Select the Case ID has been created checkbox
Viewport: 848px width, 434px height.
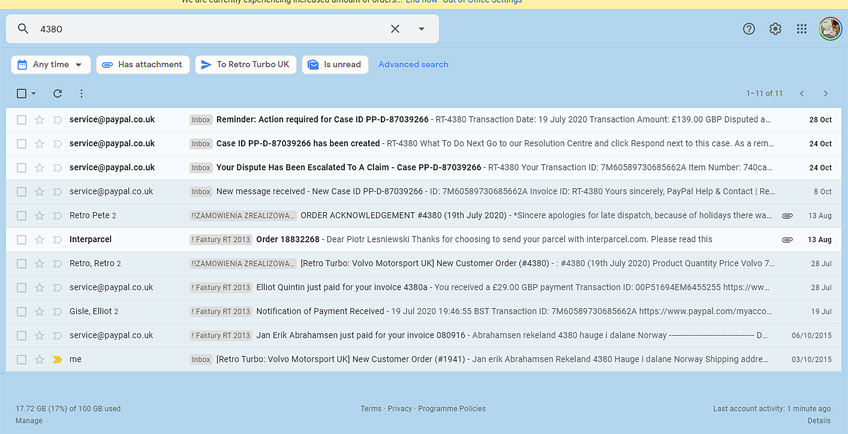[21, 144]
